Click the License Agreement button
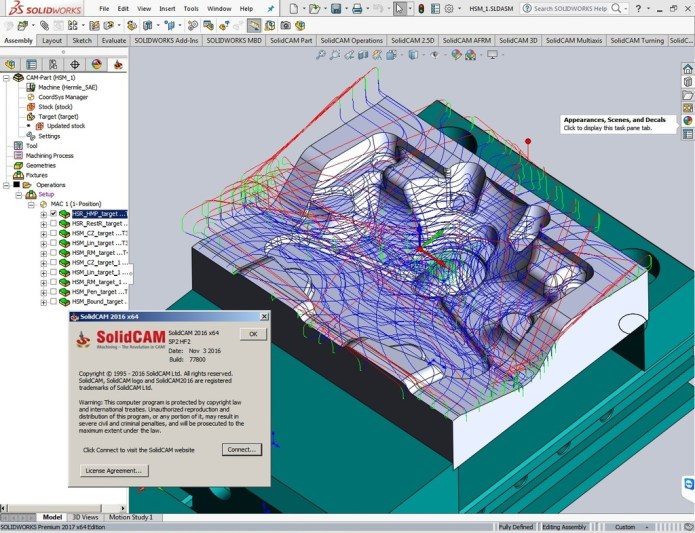695x533 pixels. (114, 470)
